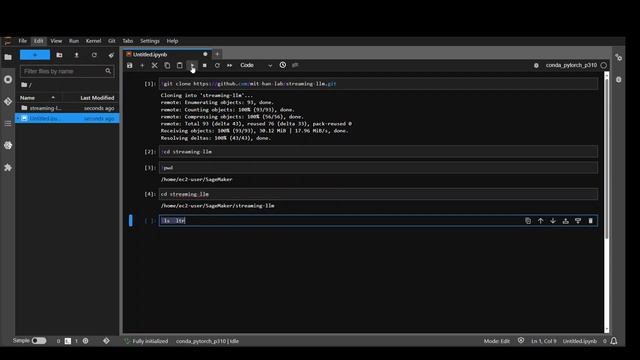
Task: Click the unsaved dot on Untitled.ipynb tab
Action: pyautogui.click(x=205, y=54)
